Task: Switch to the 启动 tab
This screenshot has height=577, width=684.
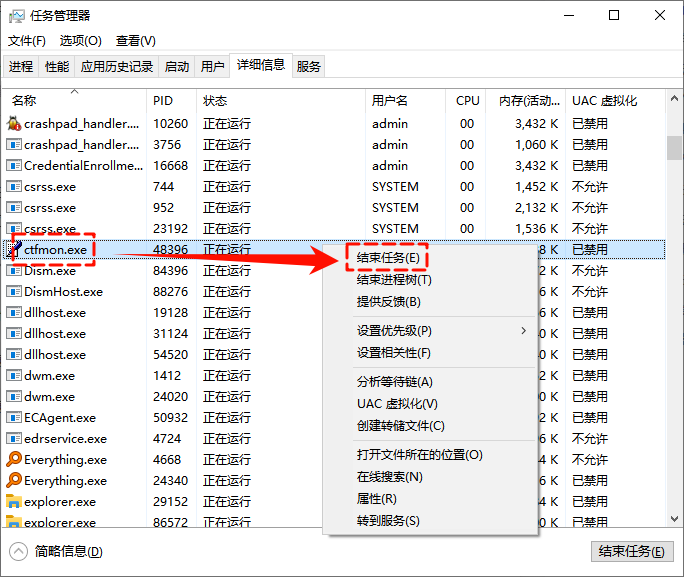Action: tap(177, 66)
